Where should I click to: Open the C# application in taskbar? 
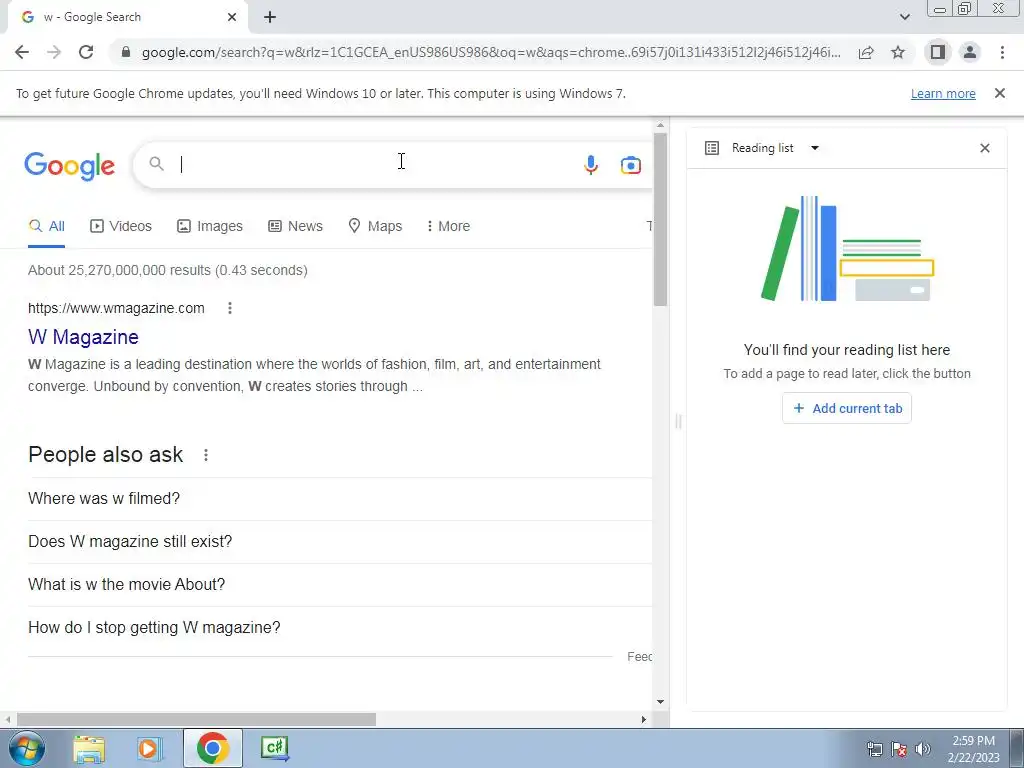point(275,748)
